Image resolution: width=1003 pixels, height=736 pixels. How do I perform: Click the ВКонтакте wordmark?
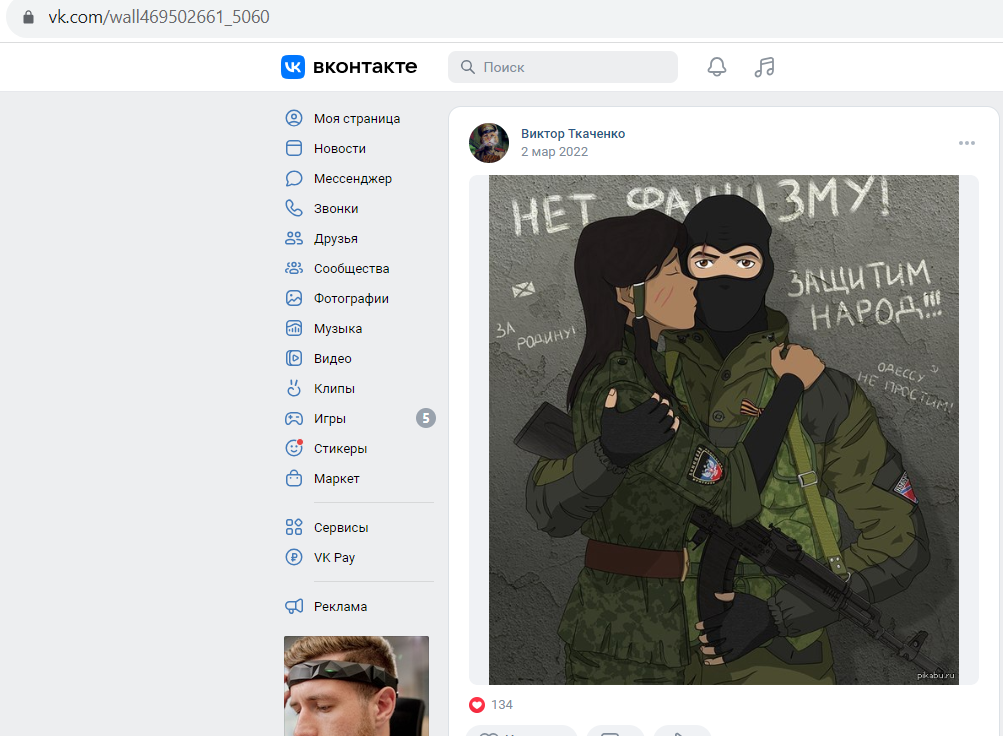[365, 67]
